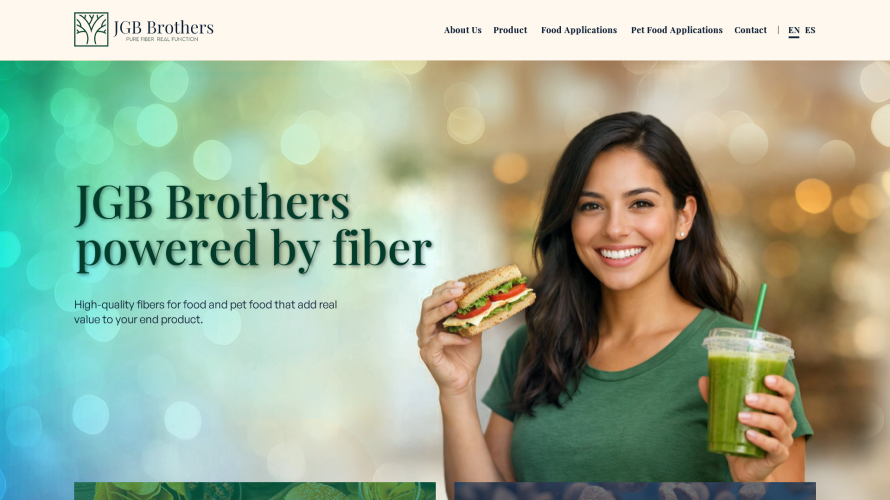The height and width of the screenshot is (500, 890).
Task: Open the Contact page
Action: coord(750,30)
